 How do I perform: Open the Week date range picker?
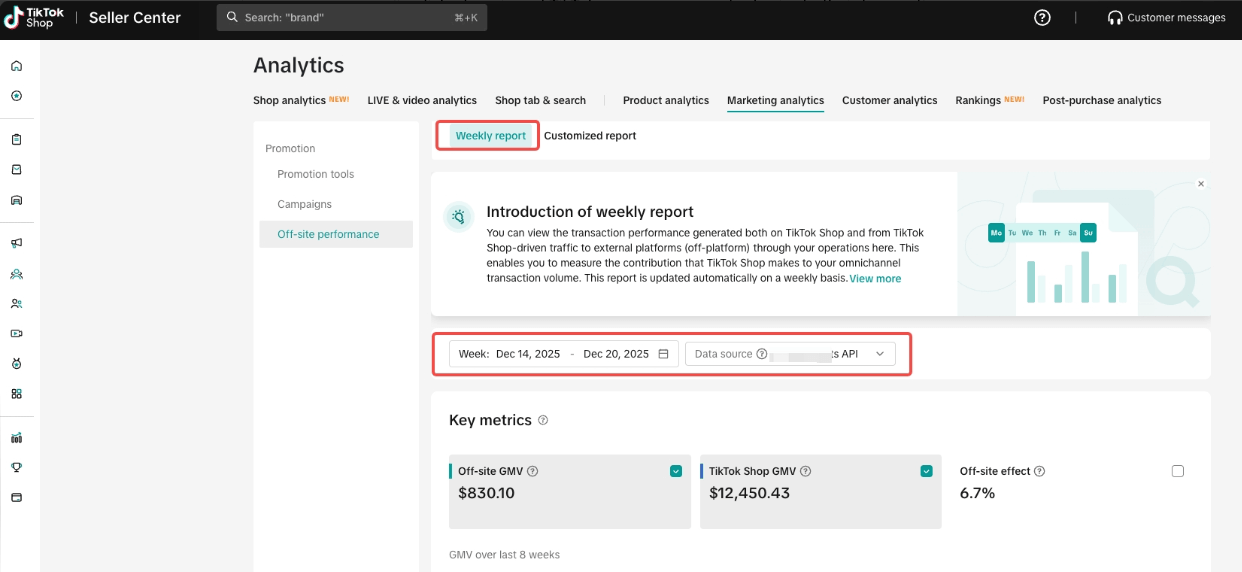[x=564, y=354]
